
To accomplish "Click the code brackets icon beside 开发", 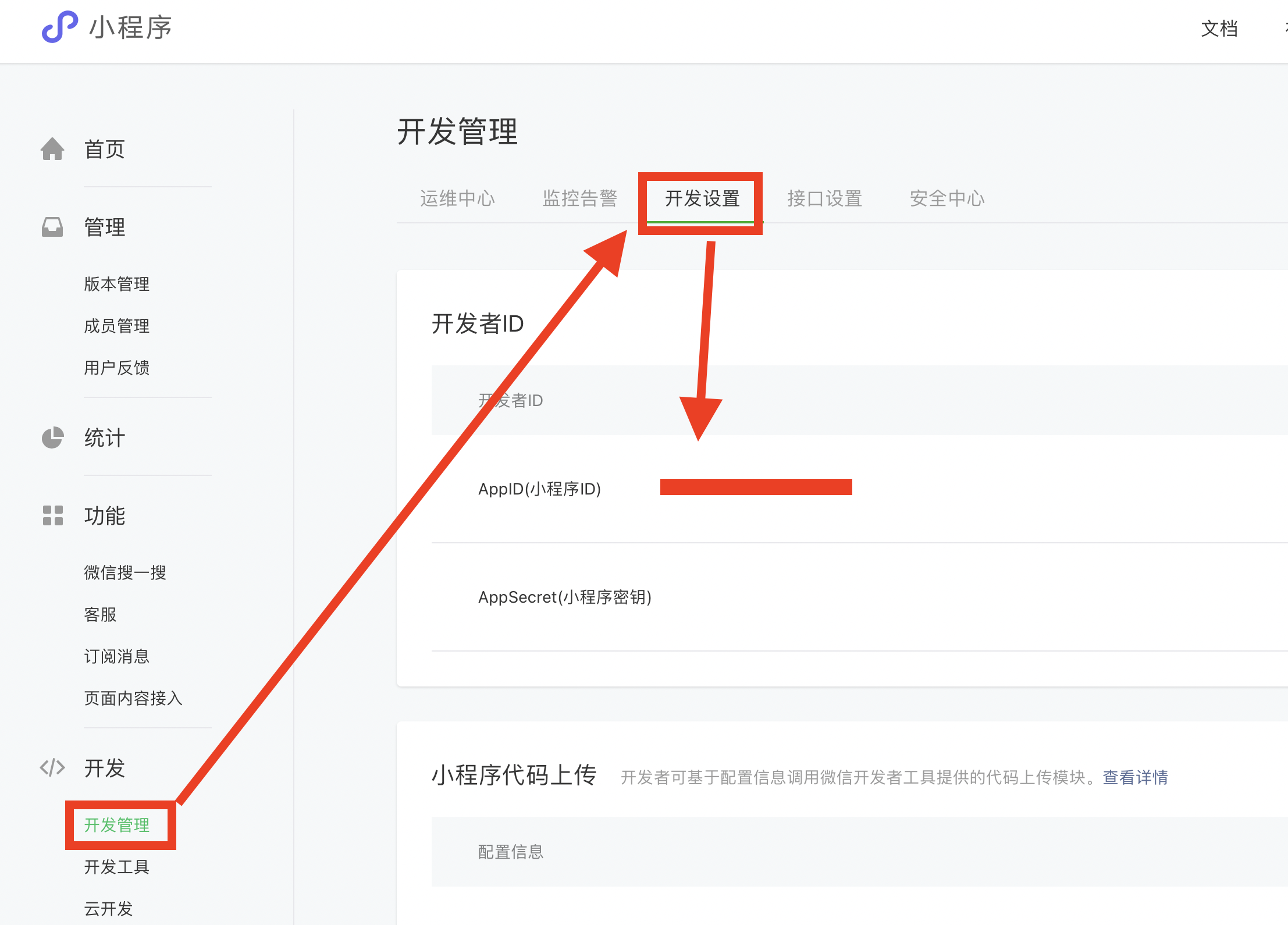I will click(52, 767).
